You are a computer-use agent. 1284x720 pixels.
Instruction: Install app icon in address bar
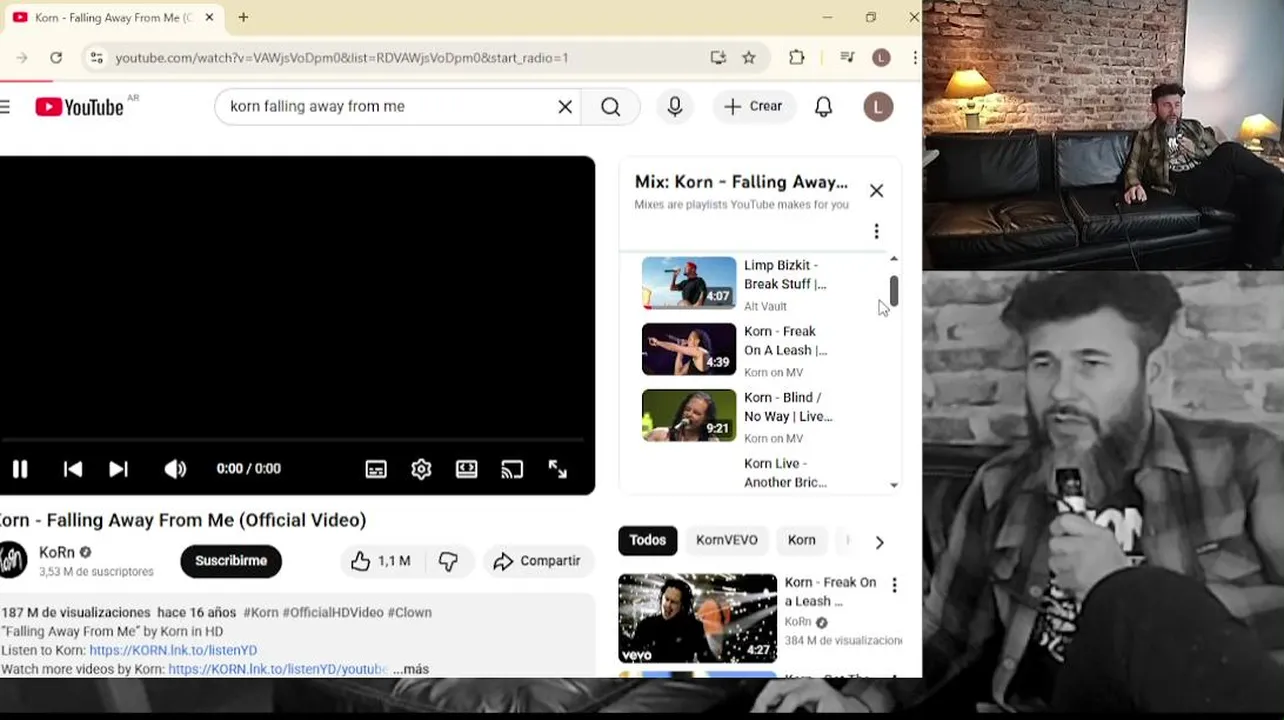coord(718,58)
